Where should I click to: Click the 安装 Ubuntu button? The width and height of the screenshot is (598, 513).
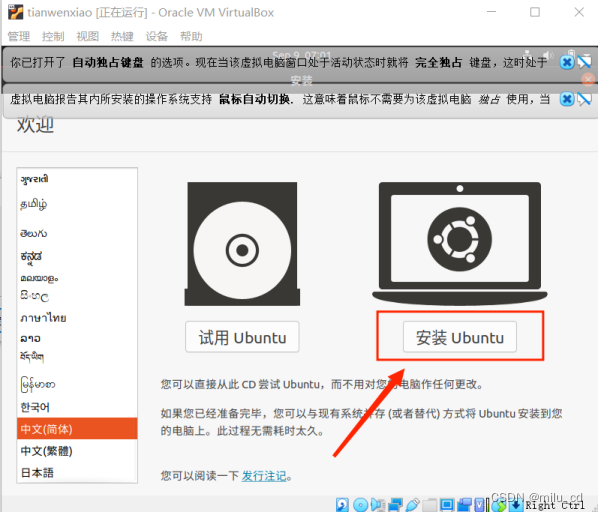460,337
